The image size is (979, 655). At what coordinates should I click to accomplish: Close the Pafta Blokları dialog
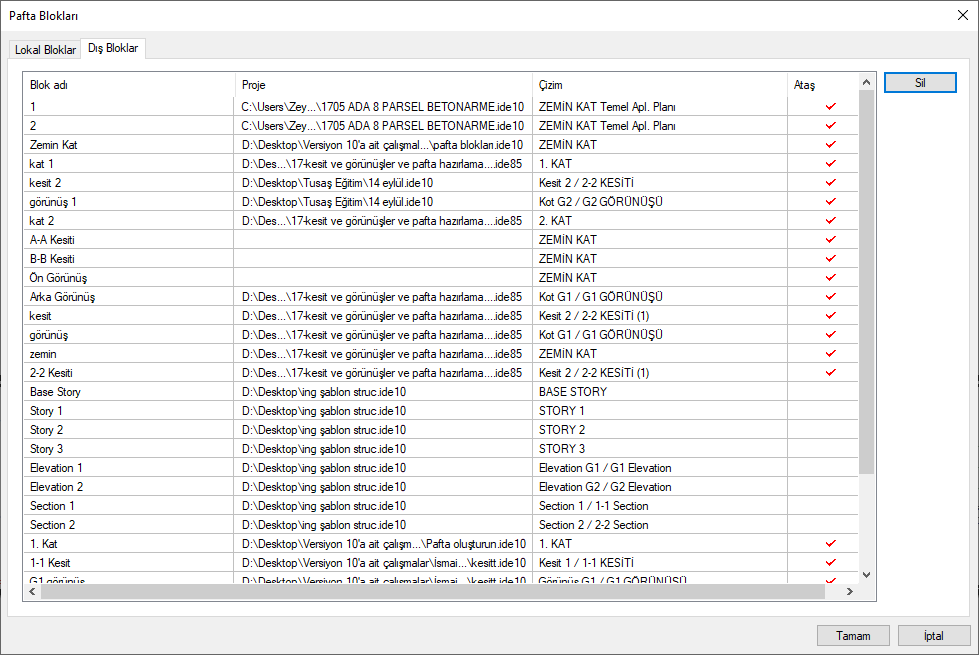click(961, 15)
